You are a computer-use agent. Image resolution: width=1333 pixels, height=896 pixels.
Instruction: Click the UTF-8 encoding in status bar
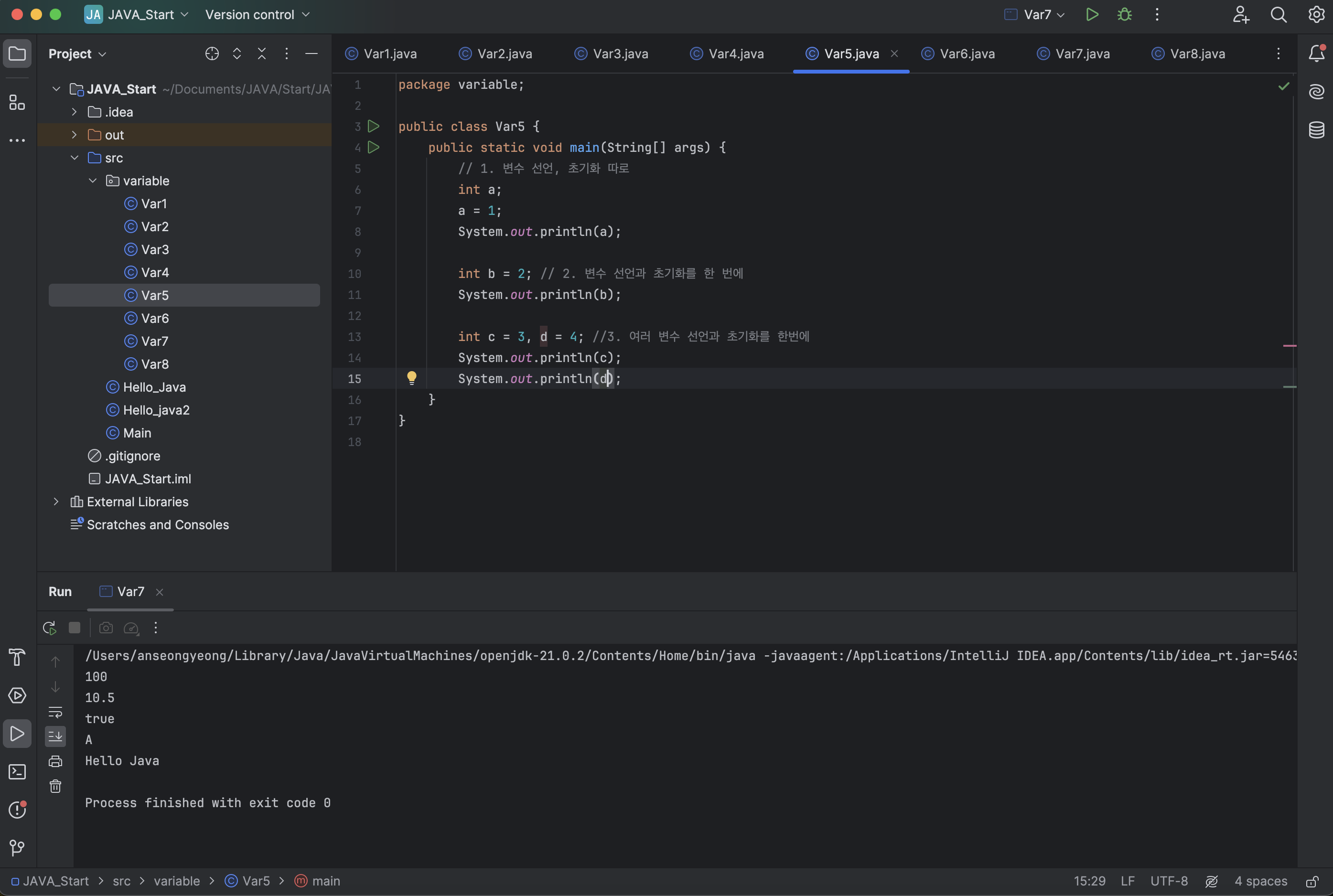coord(1169,881)
